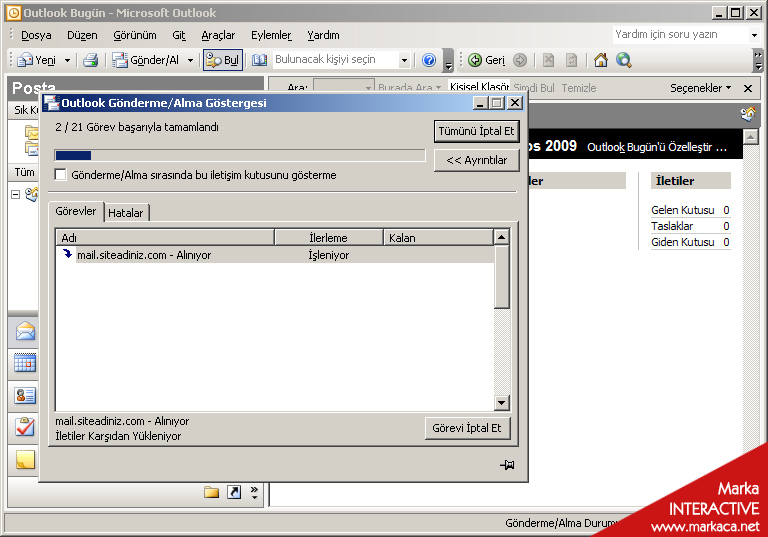Click the Stop icon in web toolbar
The image size is (768, 537).
[x=549, y=60]
